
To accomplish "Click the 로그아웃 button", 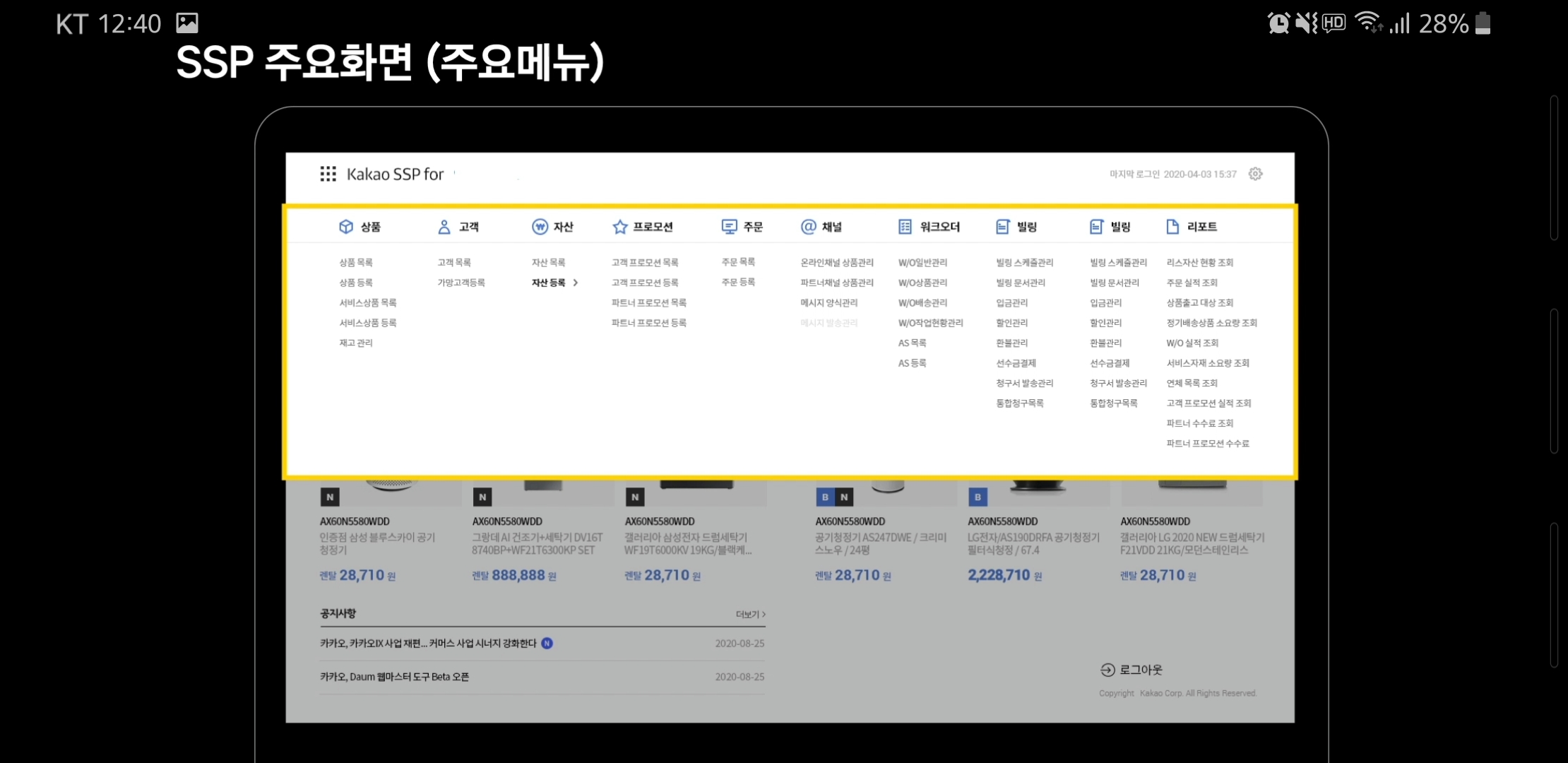I will coord(1132,670).
